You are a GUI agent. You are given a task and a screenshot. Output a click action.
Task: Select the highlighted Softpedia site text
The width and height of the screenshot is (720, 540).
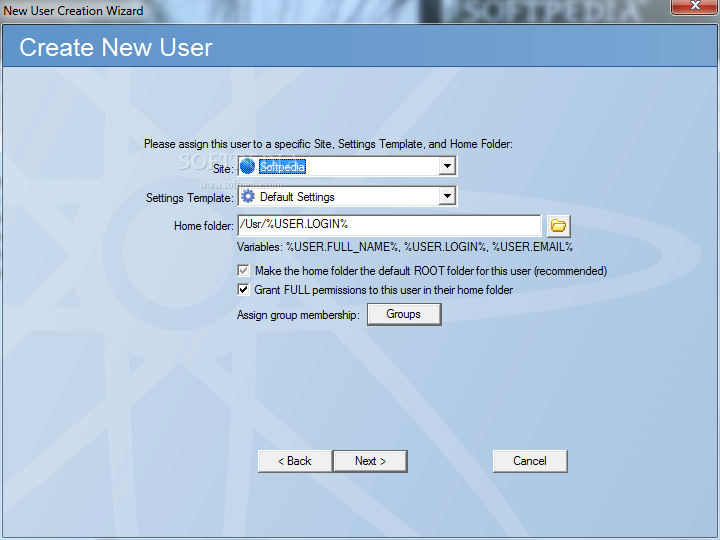282,166
